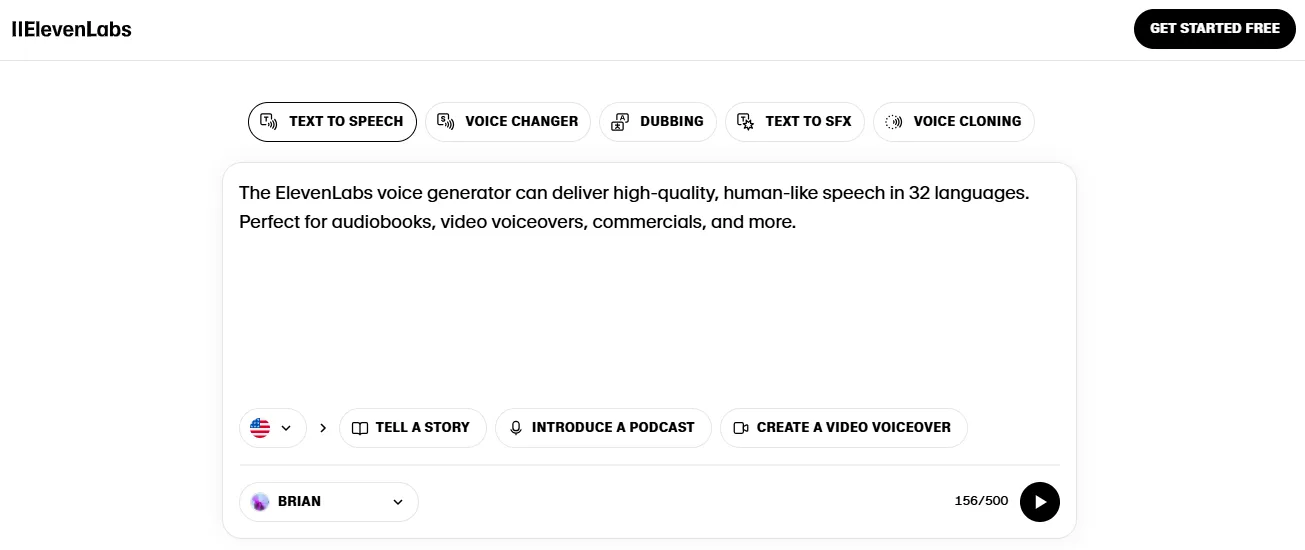Open the language dropdown chevron
This screenshot has width=1305, height=550.
click(x=286, y=427)
